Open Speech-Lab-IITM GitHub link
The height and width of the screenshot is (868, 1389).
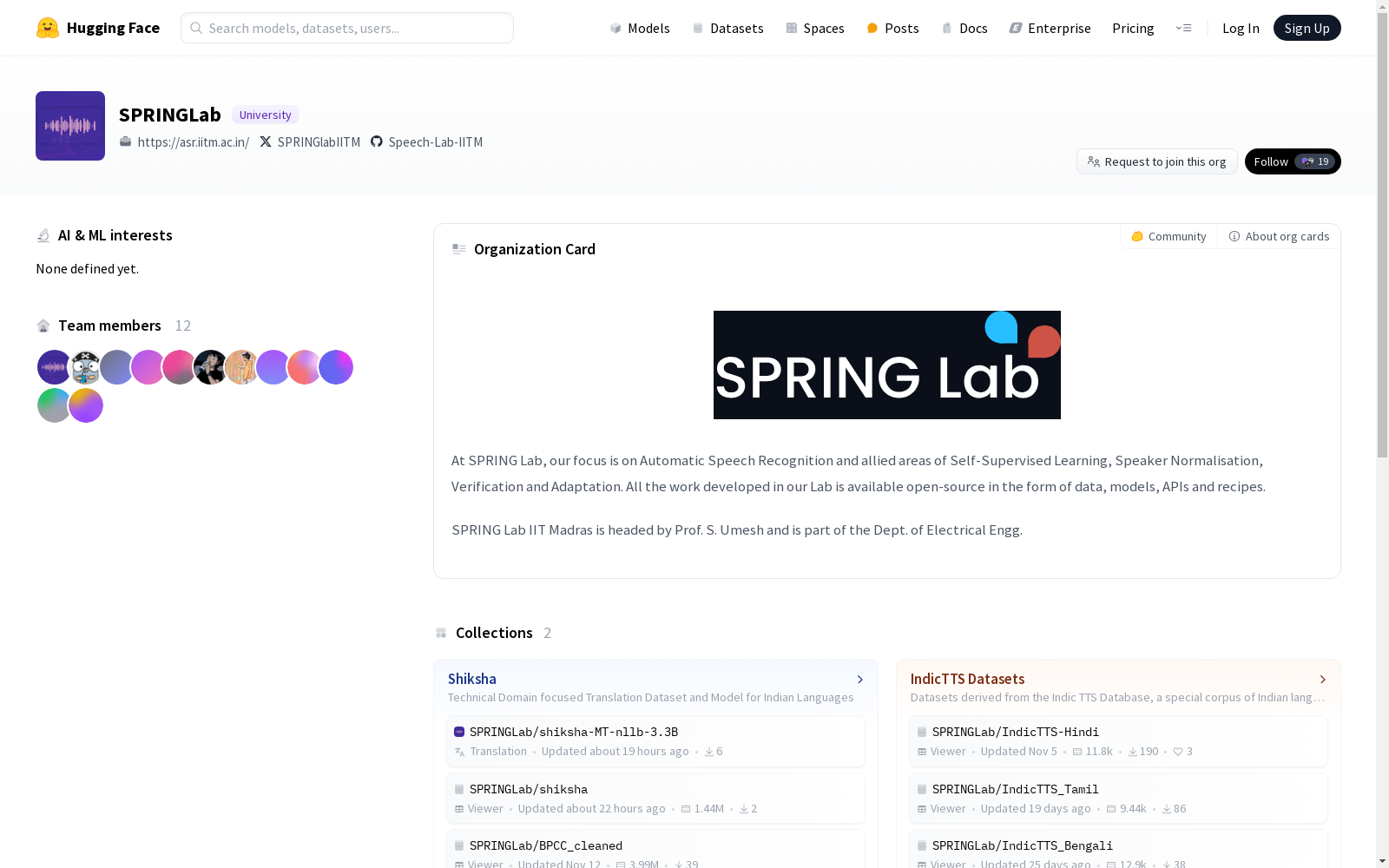click(x=435, y=142)
